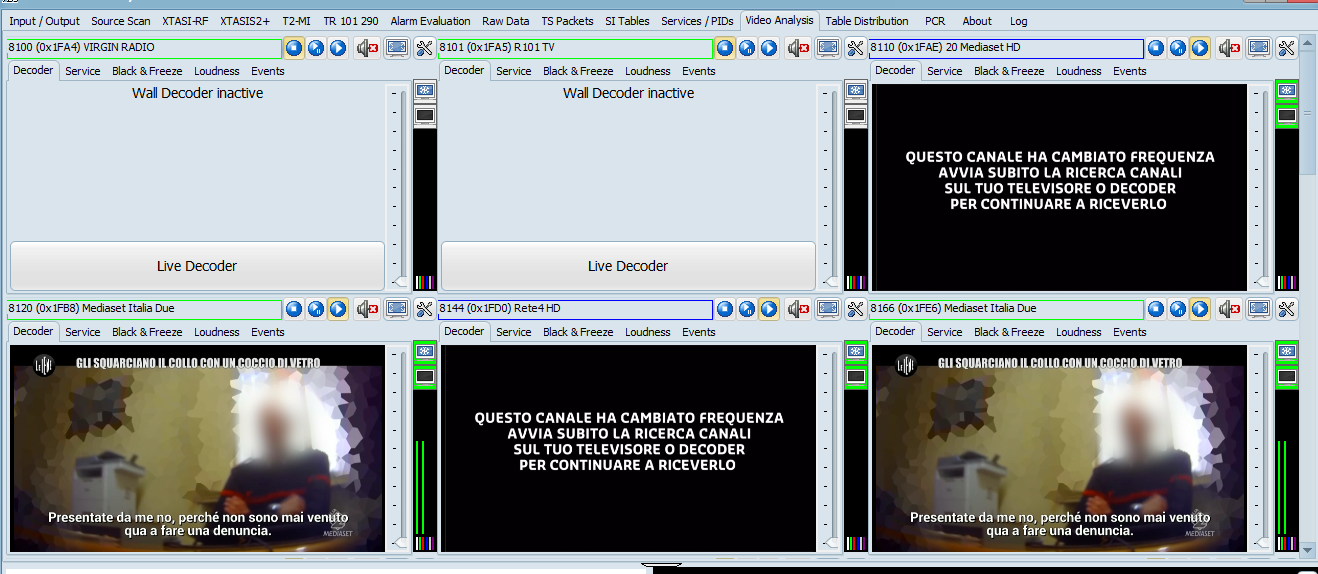Open the SI Tables tab
Image resolution: width=1318 pixels, height=574 pixels.
tap(627, 21)
